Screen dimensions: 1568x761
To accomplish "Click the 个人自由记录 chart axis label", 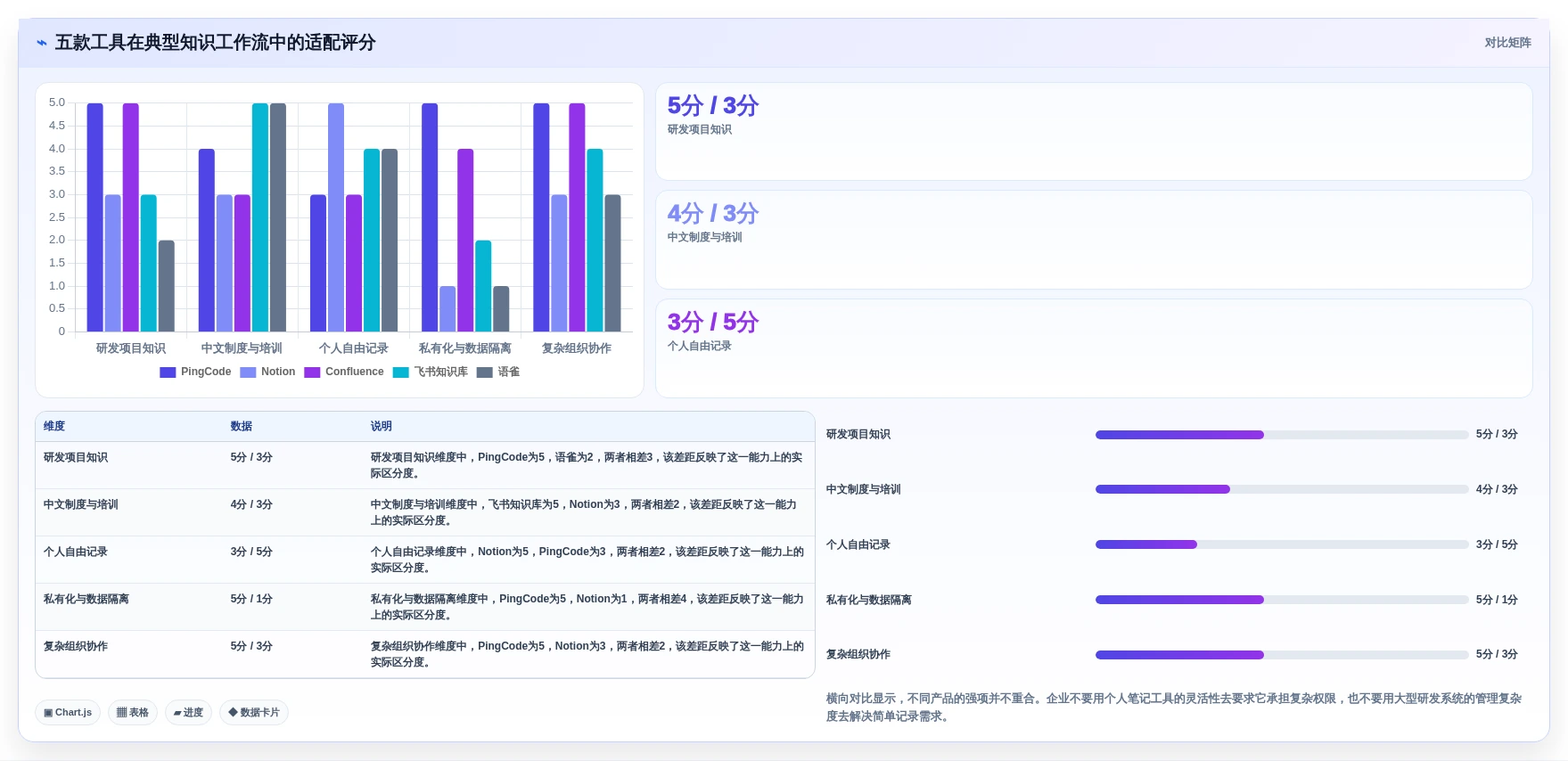I will coord(354,348).
